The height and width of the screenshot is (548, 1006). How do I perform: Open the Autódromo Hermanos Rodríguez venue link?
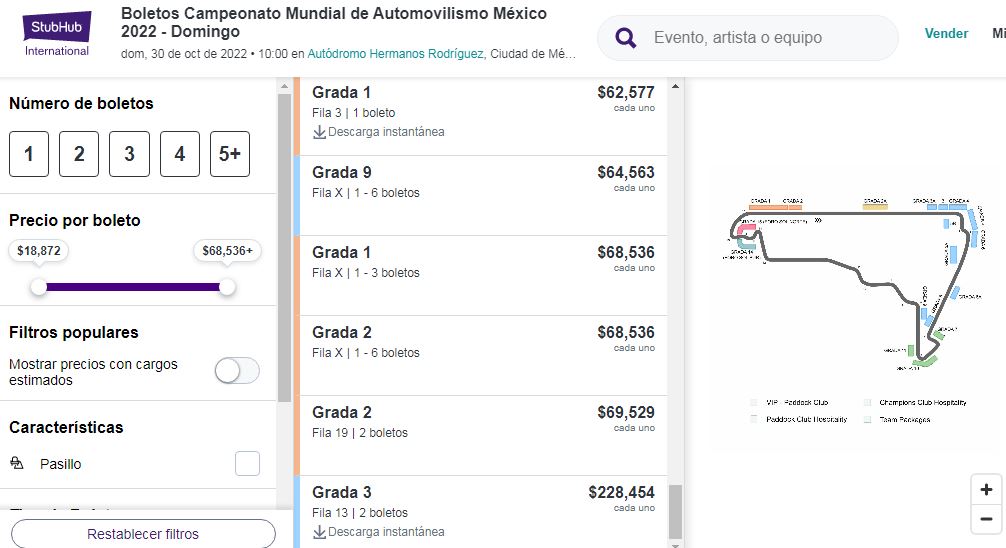click(x=395, y=54)
